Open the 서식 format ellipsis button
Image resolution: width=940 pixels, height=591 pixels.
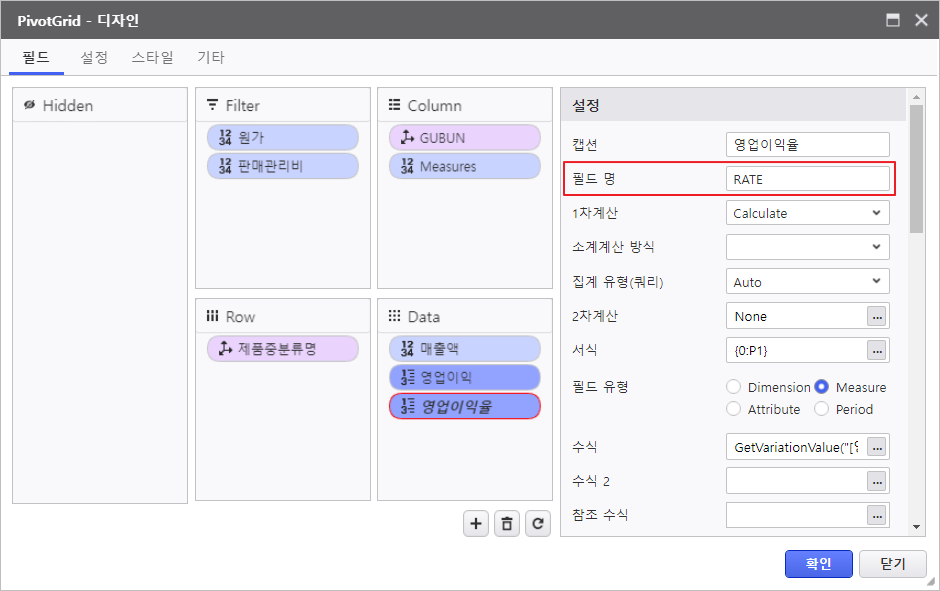point(876,351)
